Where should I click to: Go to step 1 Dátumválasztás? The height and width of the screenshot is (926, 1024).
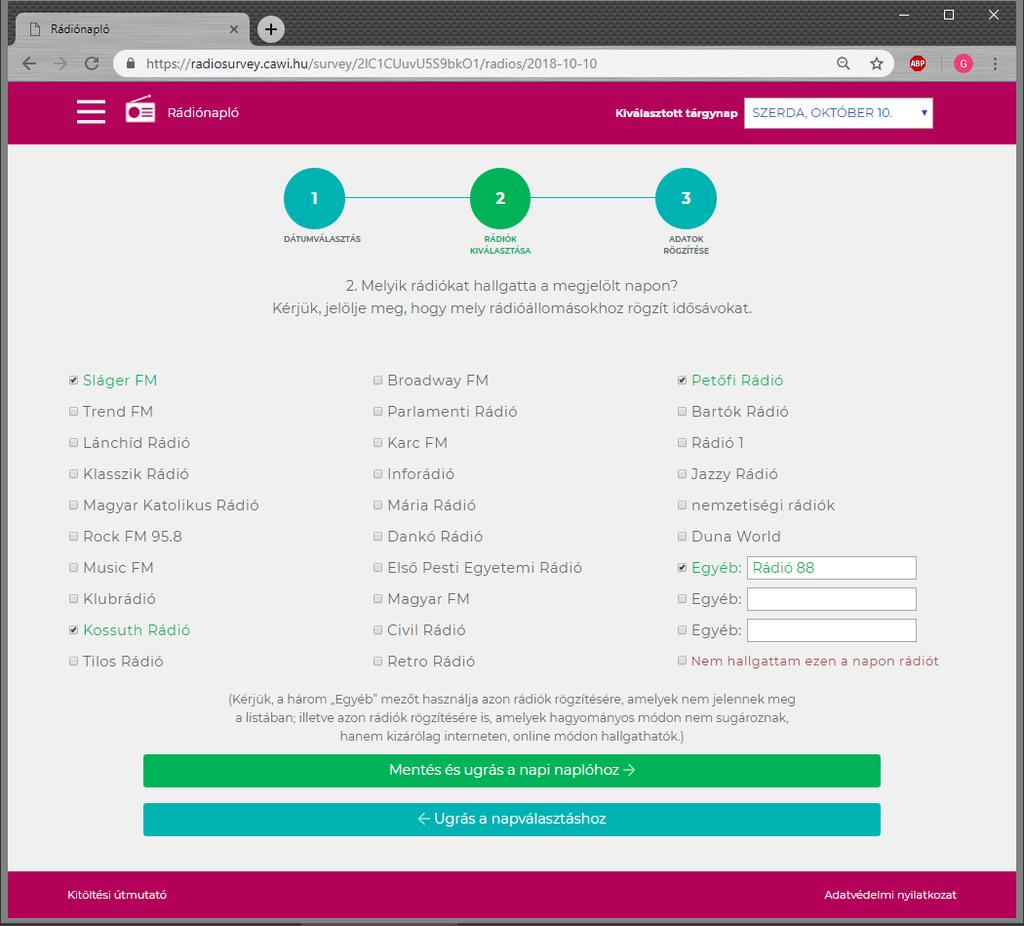click(x=314, y=198)
